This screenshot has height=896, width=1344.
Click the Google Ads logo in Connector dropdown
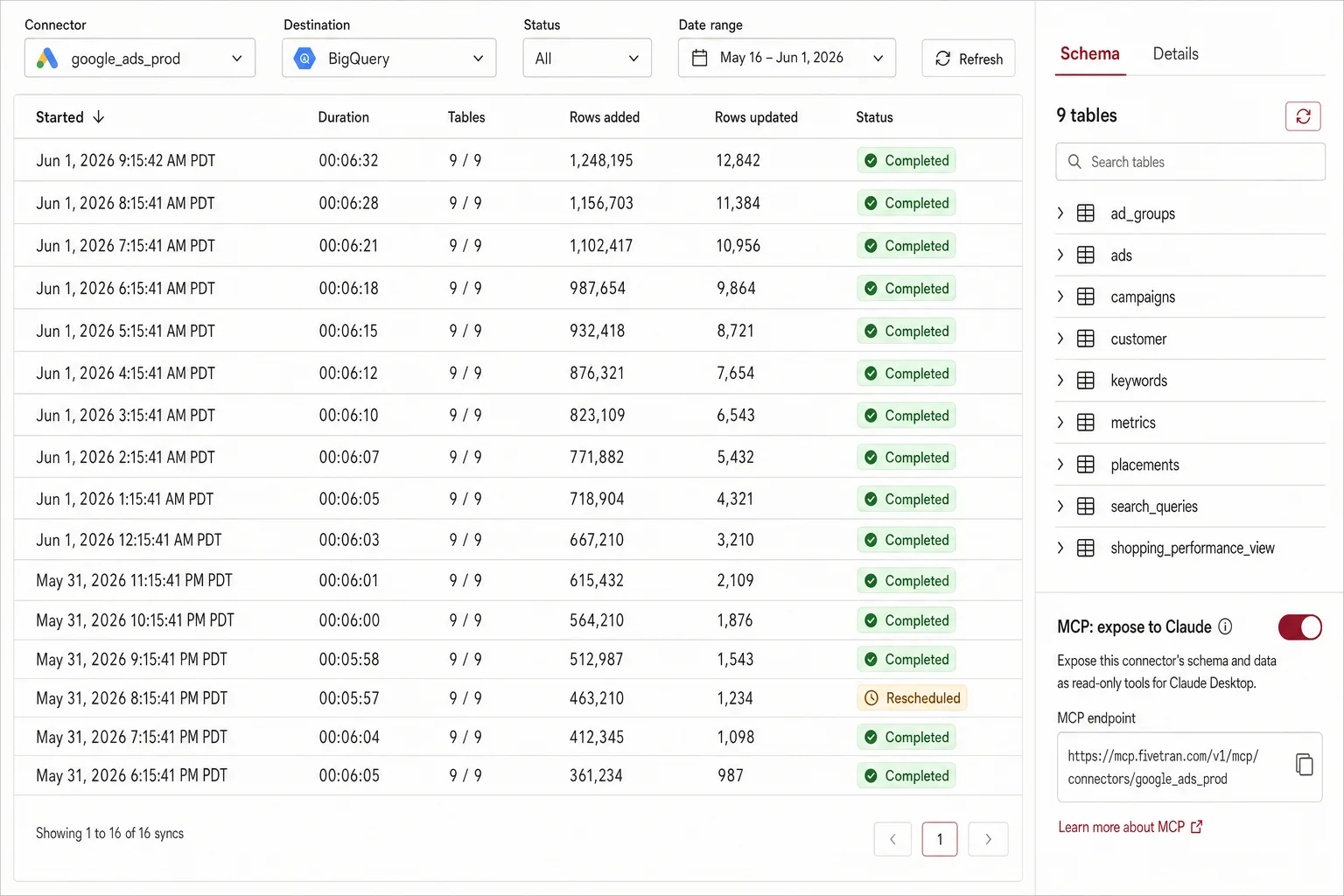point(47,59)
